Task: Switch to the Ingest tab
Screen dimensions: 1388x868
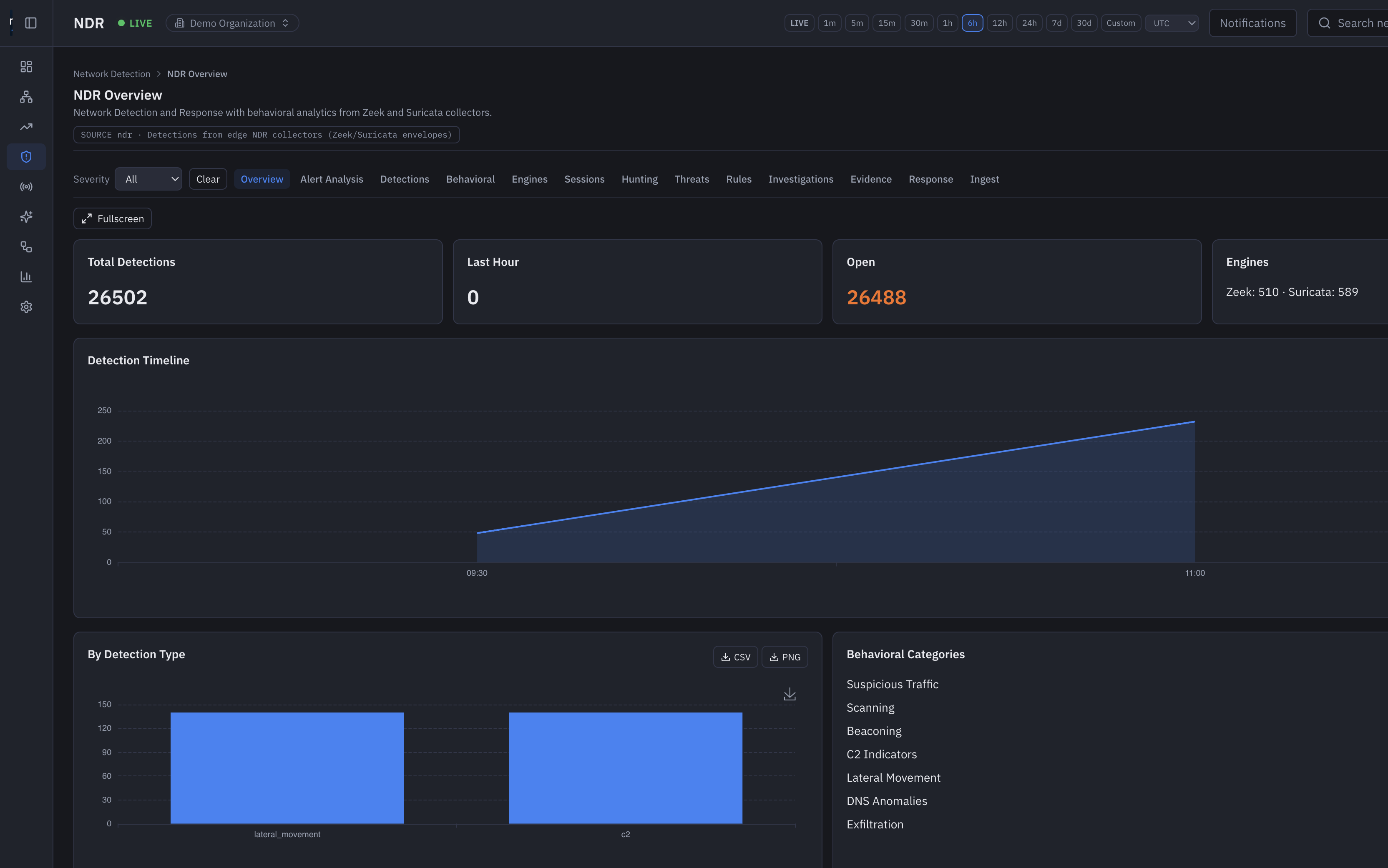Action: (x=984, y=179)
